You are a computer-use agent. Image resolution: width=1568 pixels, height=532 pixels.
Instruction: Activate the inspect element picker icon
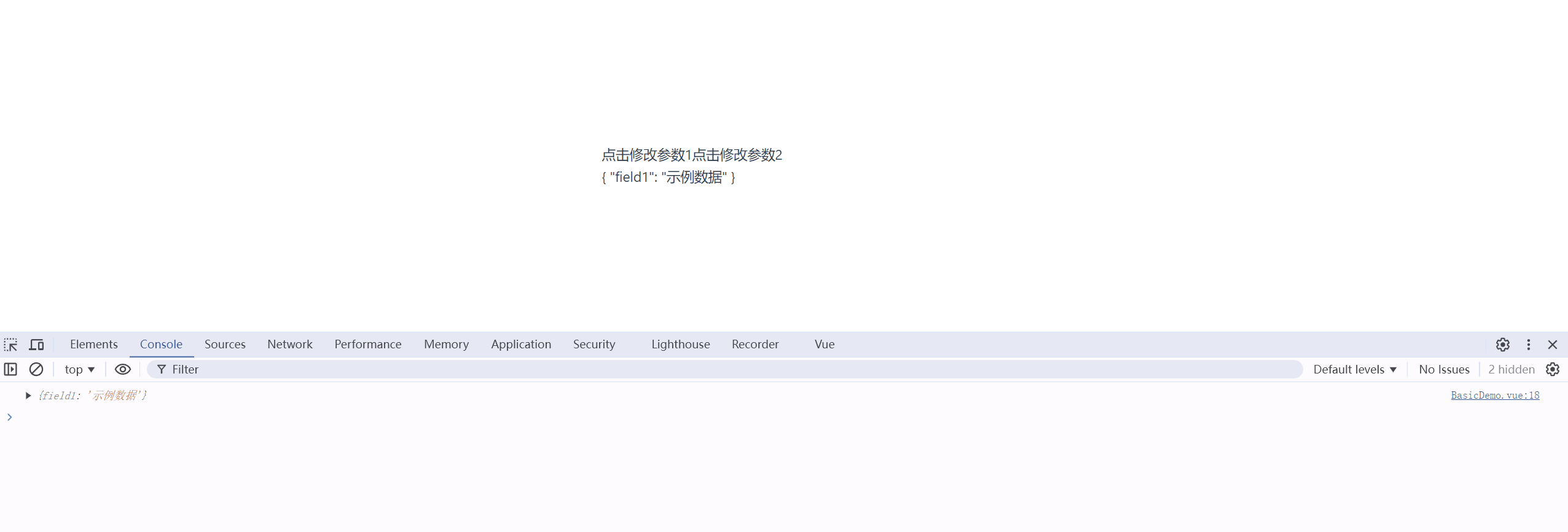[x=11, y=345]
